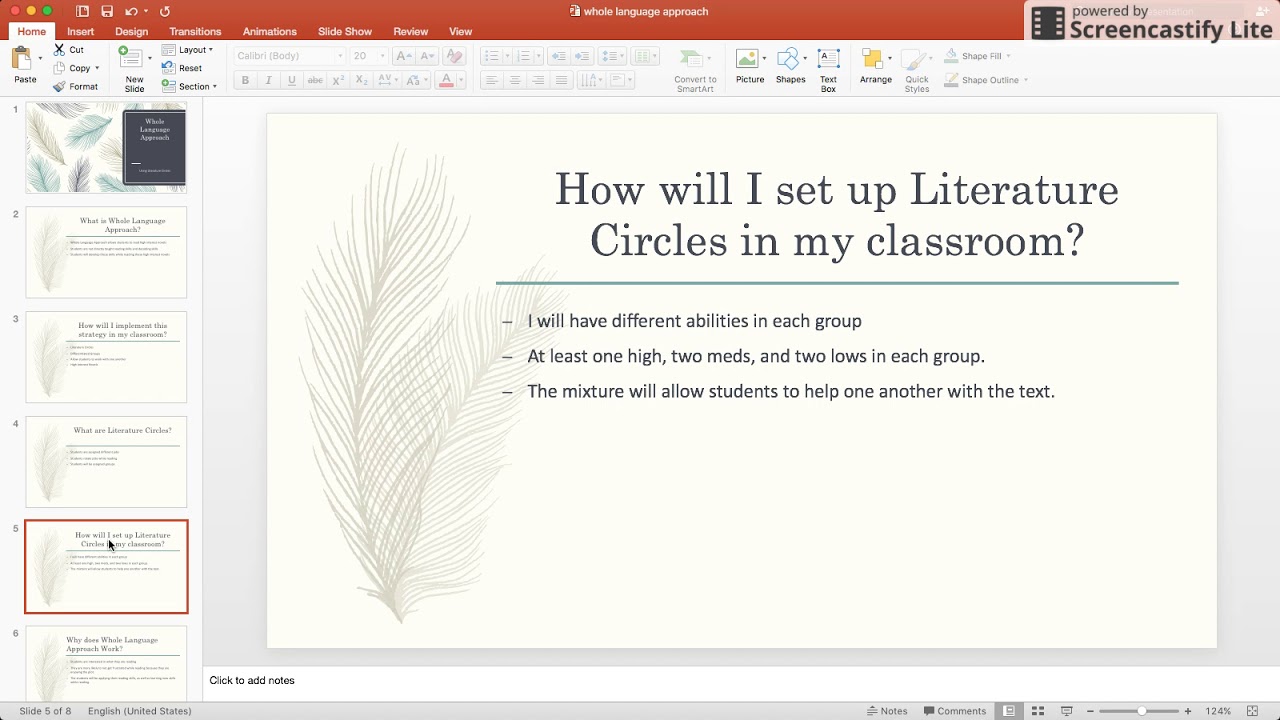Open Comments from status bar
Image resolution: width=1280 pixels, height=720 pixels.
[x=955, y=711]
